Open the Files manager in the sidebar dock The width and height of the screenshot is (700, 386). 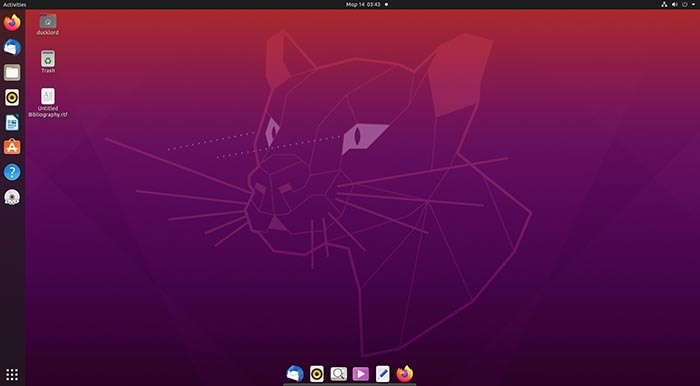point(12,72)
